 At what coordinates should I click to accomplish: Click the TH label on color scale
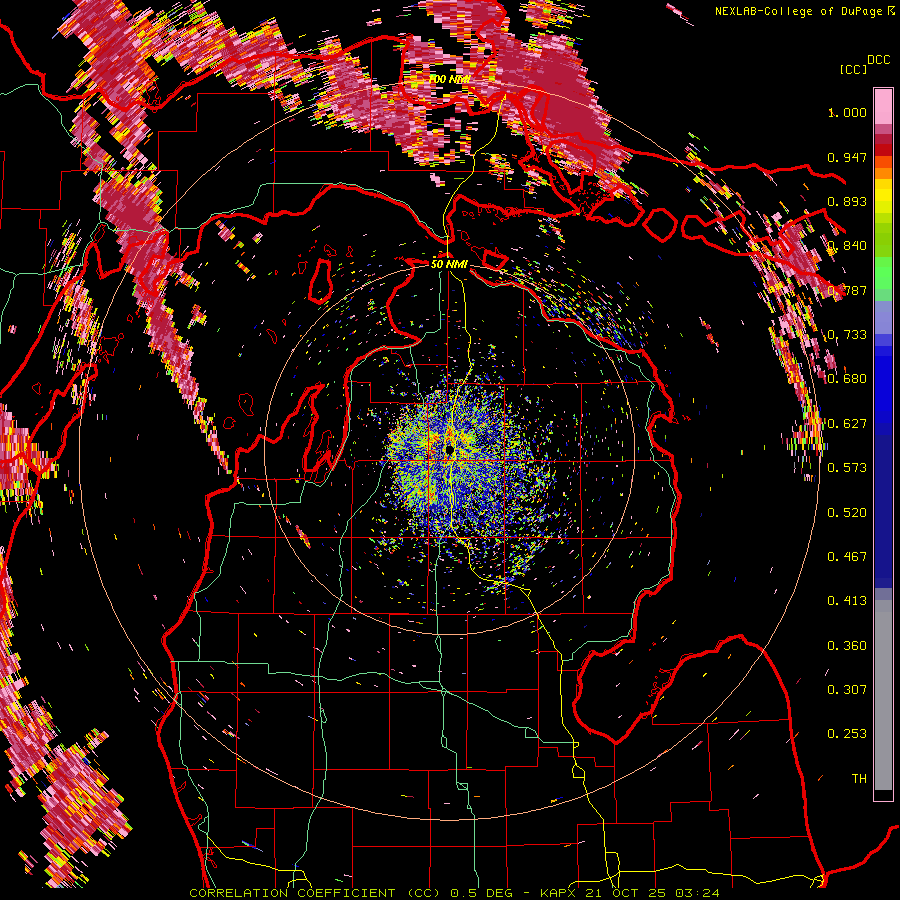tap(859, 779)
